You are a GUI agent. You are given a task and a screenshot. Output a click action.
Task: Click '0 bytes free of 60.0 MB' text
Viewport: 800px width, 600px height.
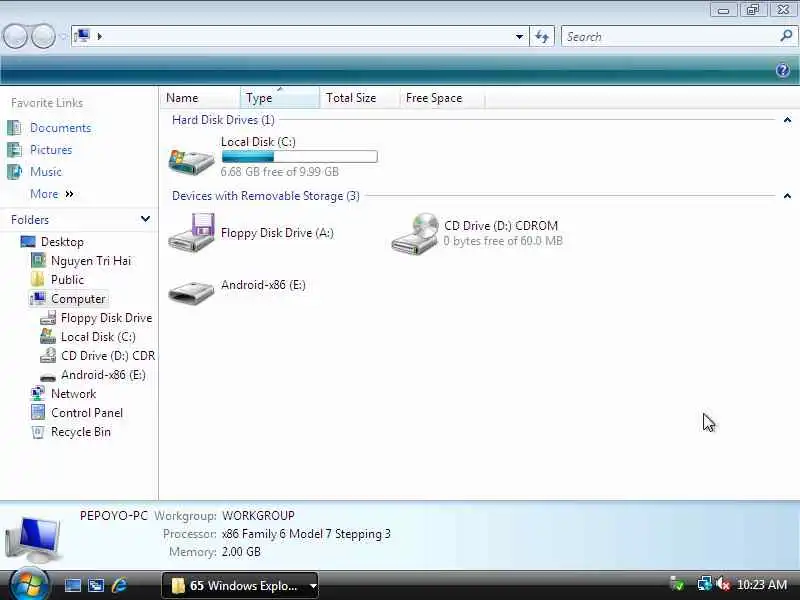503,241
